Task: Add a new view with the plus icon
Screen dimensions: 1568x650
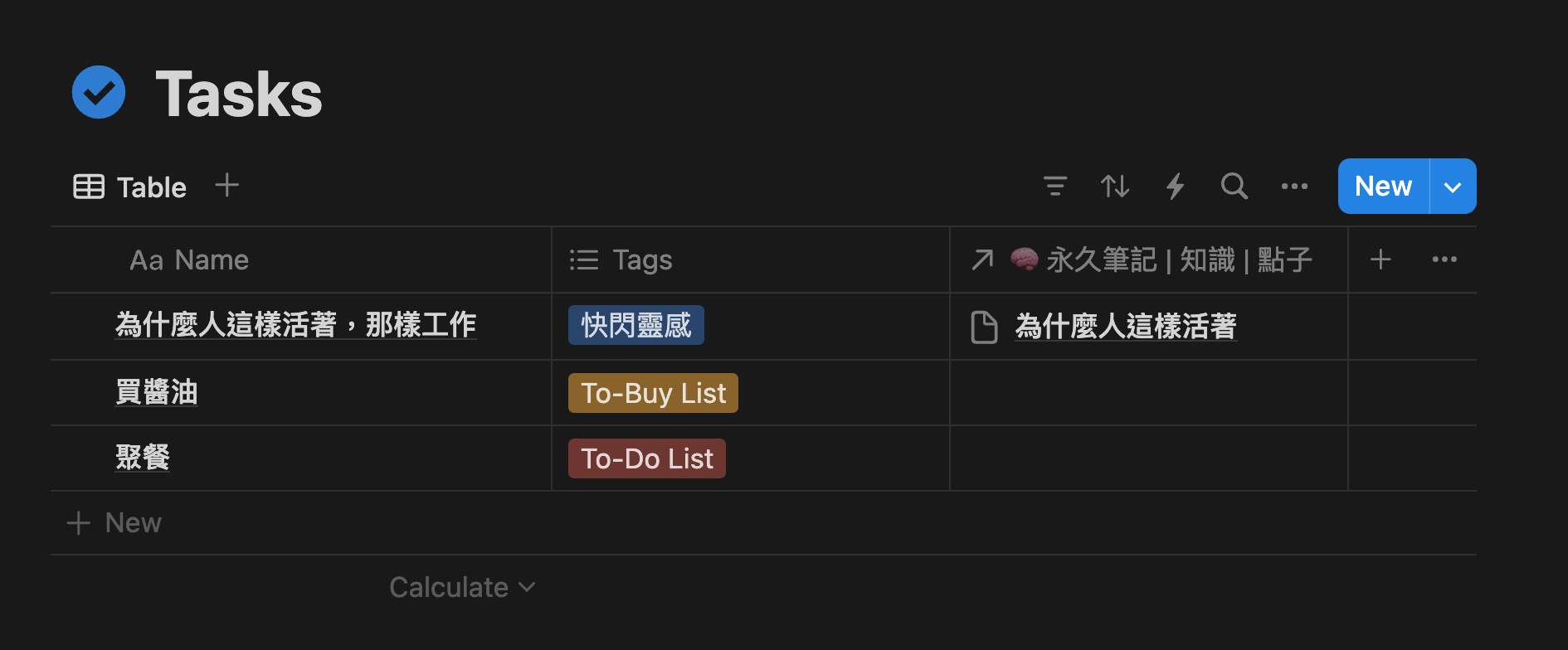Action: 226,186
